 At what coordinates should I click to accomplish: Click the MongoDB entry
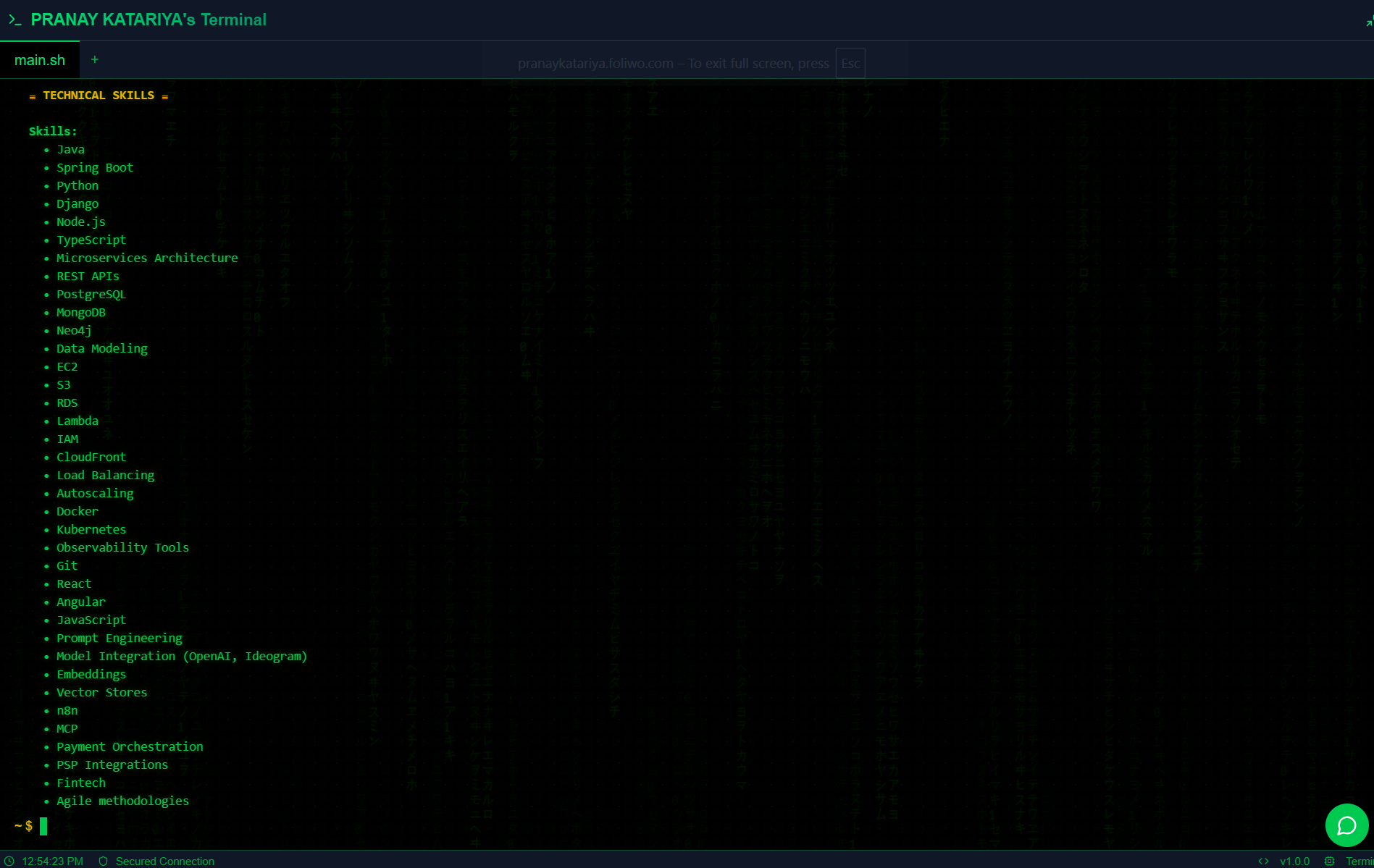pos(81,312)
